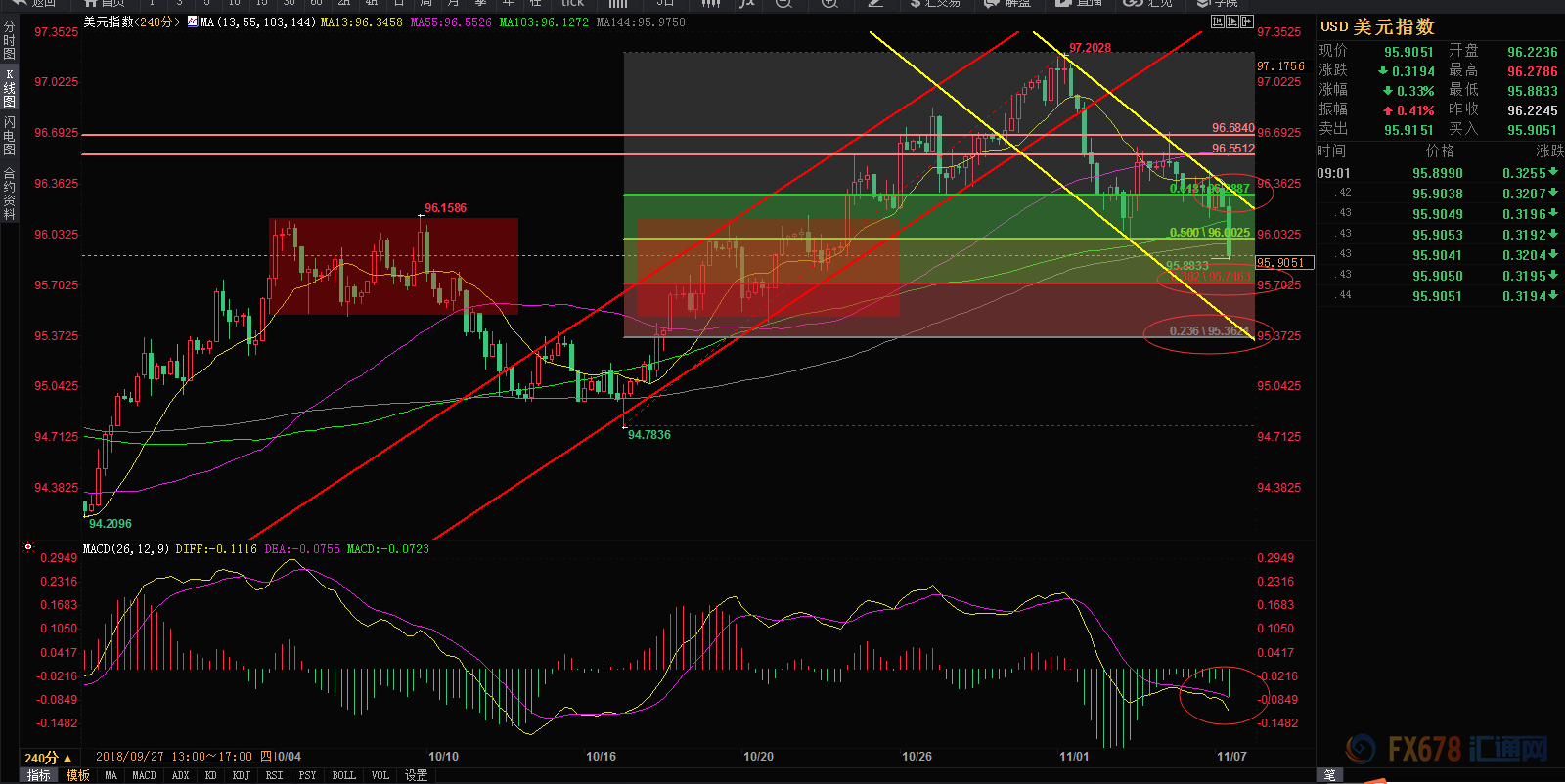Open the 240分 timeframe dropdown

pos(48,758)
